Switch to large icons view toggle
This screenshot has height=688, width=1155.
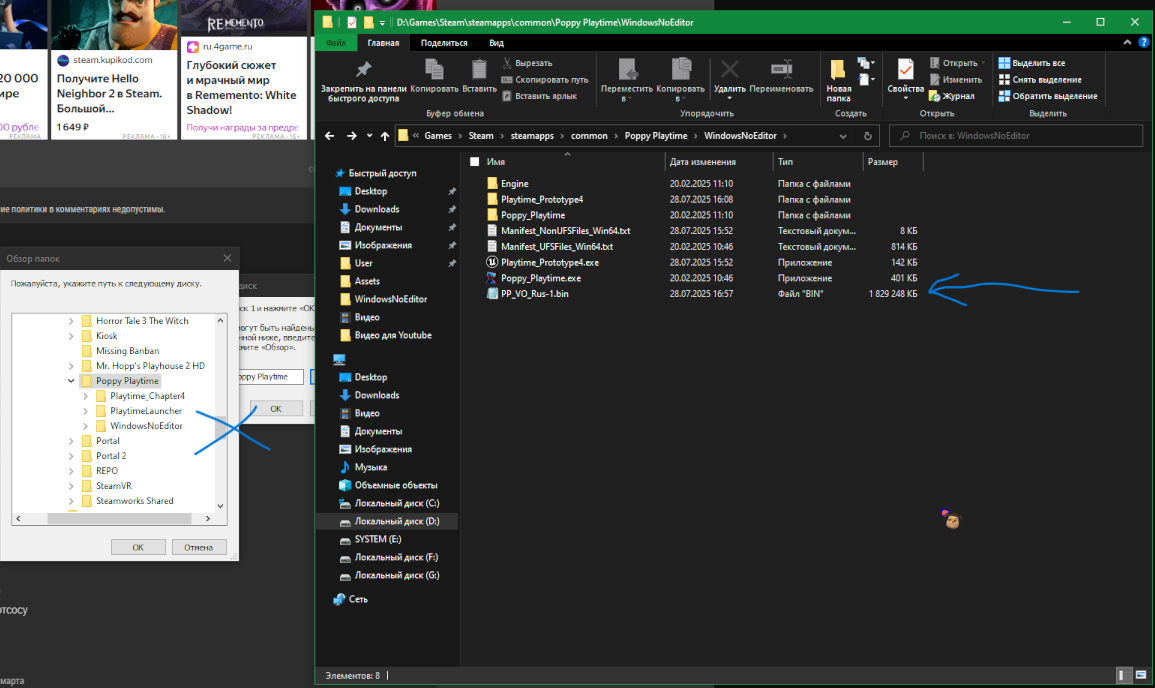click(1140, 676)
